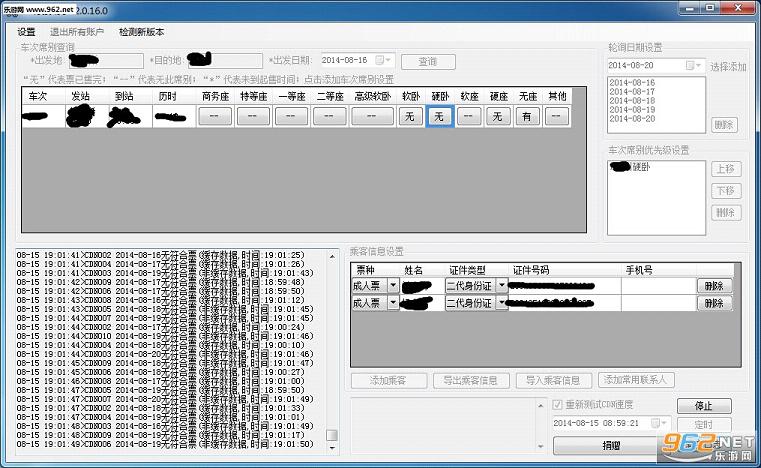Click the 特等座 cell button
Screen dimensions: 761x468
[x=253, y=117]
